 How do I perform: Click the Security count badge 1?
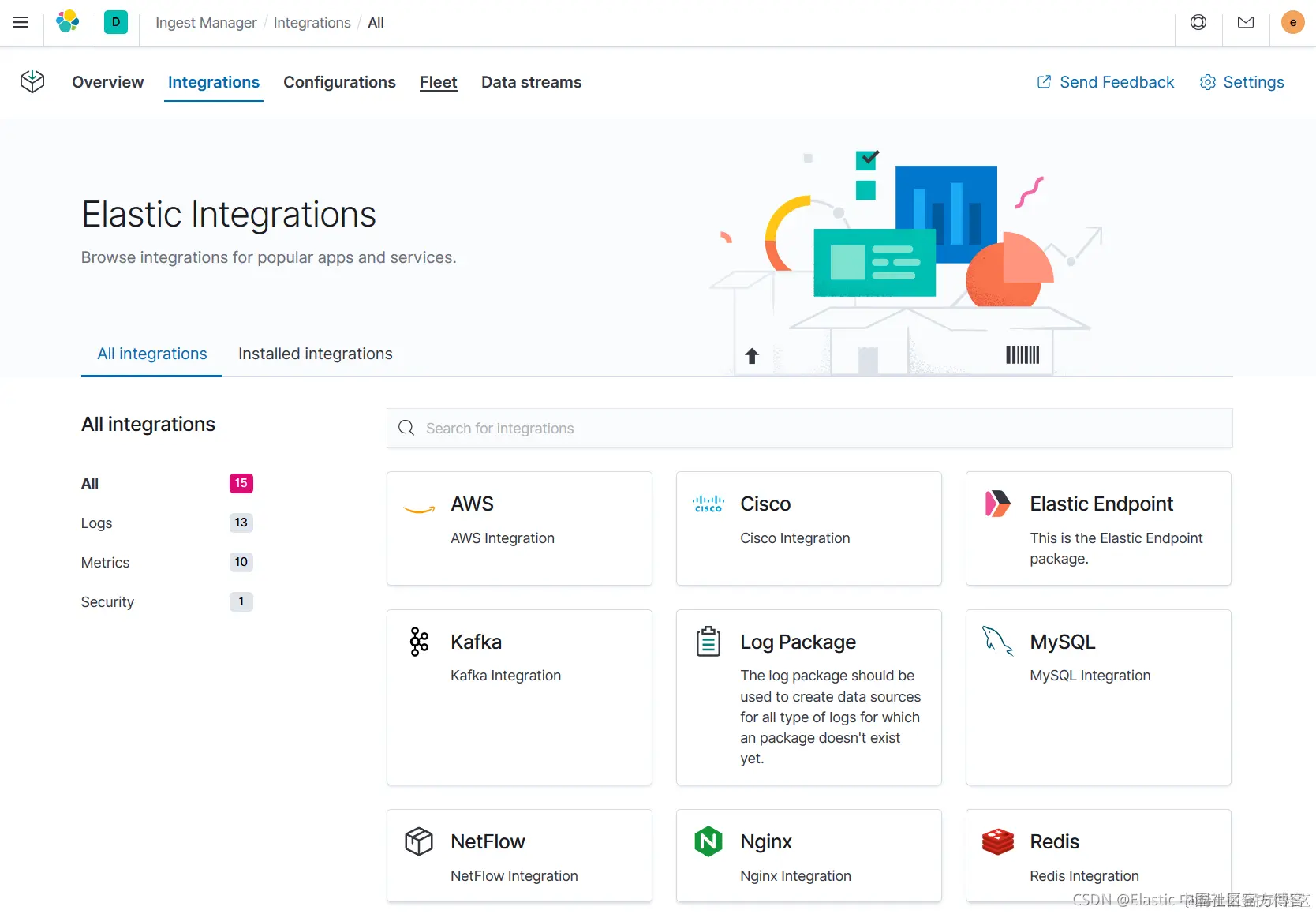[x=241, y=601]
